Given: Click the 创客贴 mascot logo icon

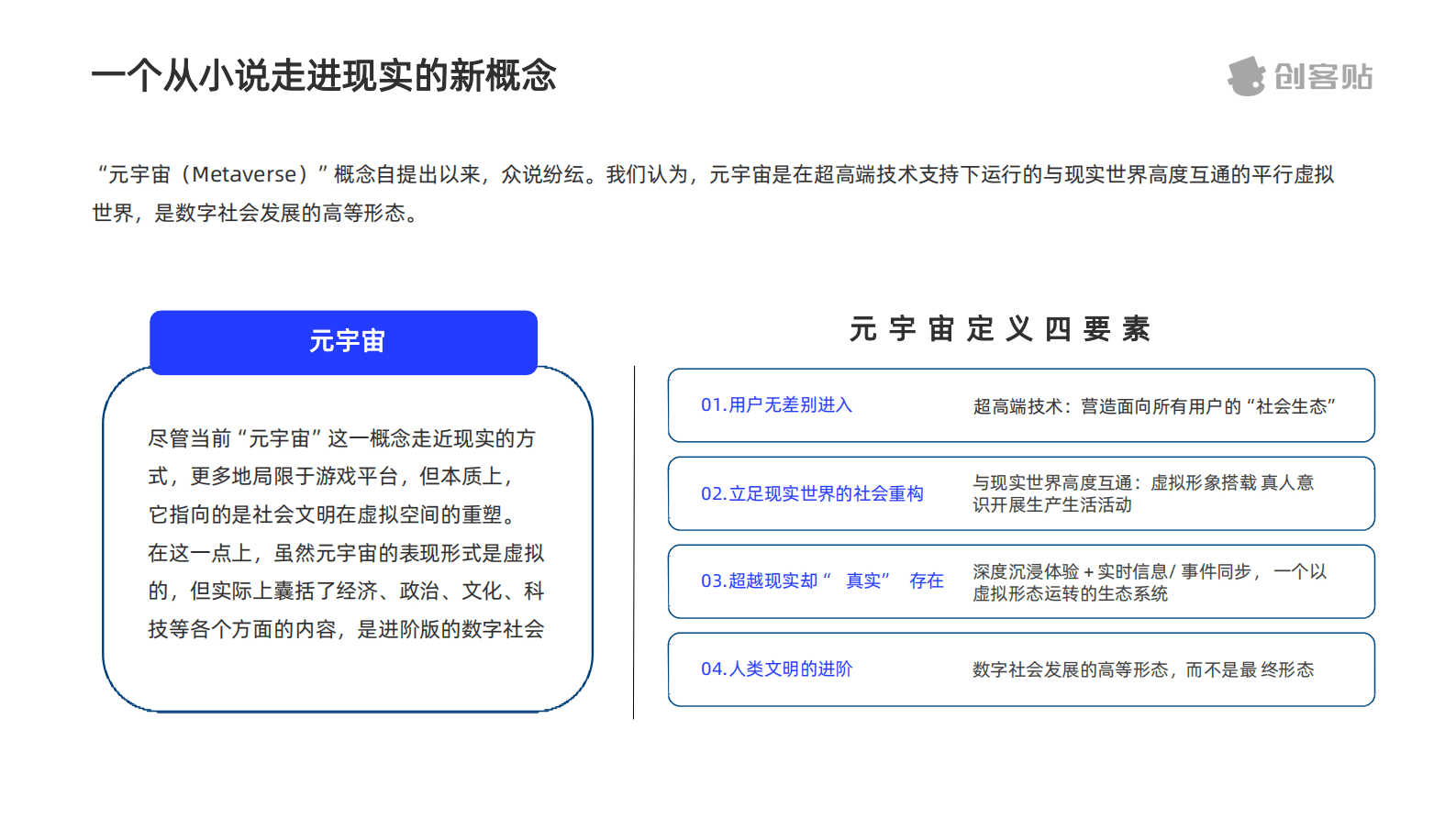Looking at the screenshot, I should pyautogui.click(x=1246, y=76).
